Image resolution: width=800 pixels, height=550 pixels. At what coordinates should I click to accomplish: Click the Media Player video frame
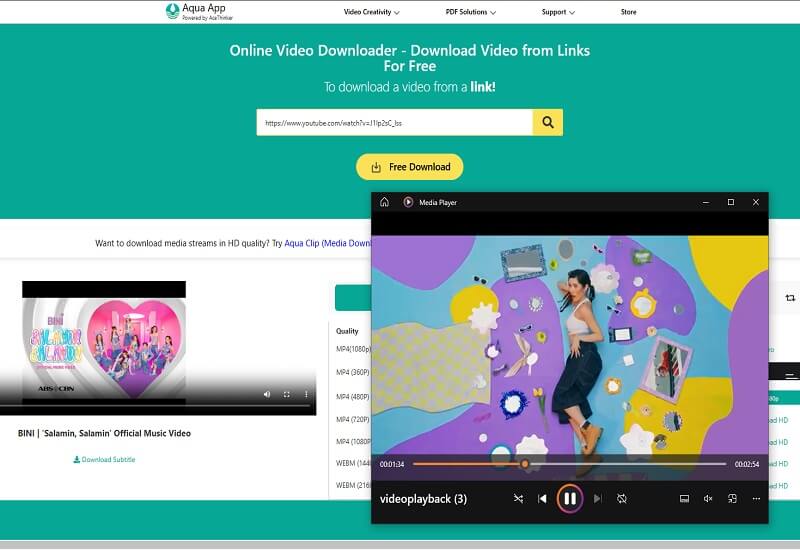pyautogui.click(x=570, y=344)
